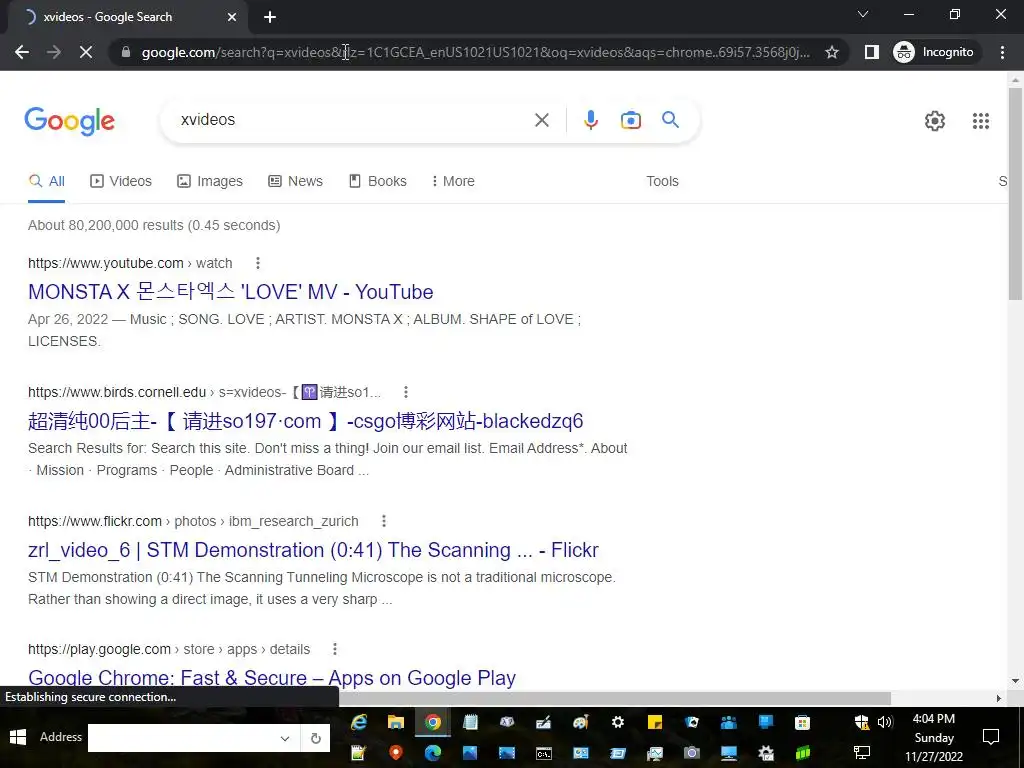Switch to the Images results tab
Viewport: 1024px width, 768px height.
tap(210, 181)
